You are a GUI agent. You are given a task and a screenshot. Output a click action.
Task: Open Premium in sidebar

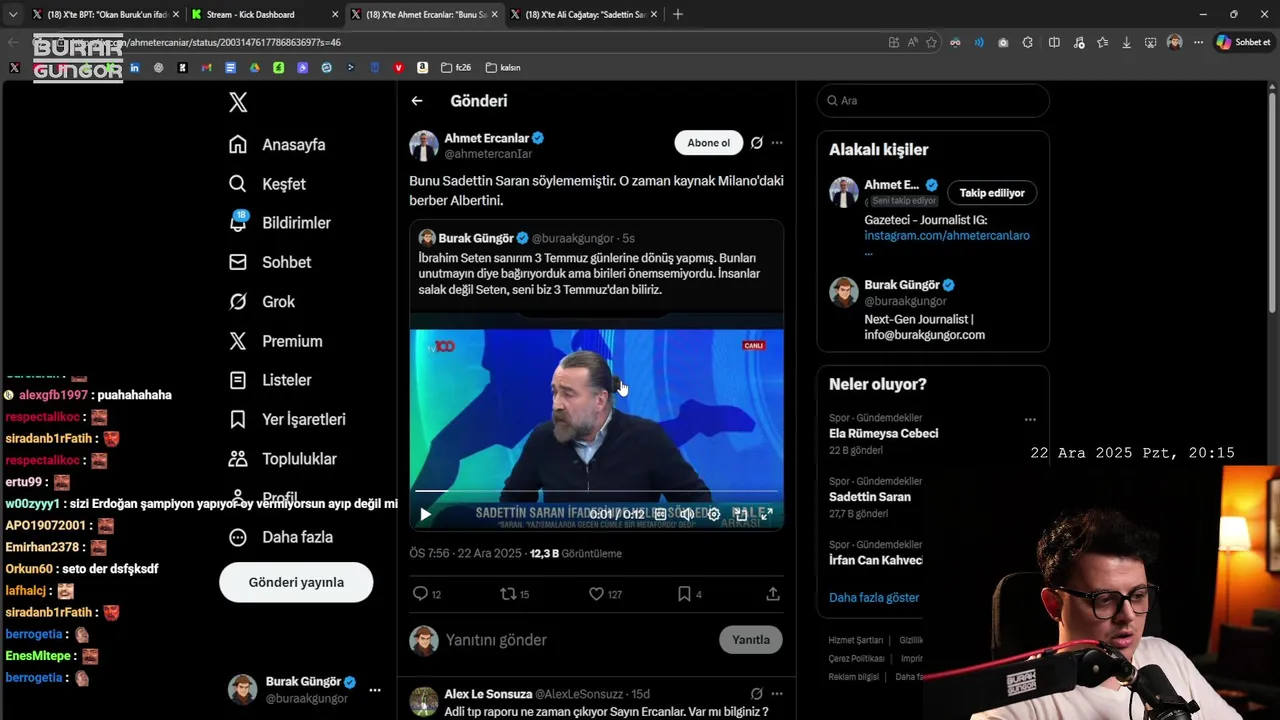coord(275,341)
